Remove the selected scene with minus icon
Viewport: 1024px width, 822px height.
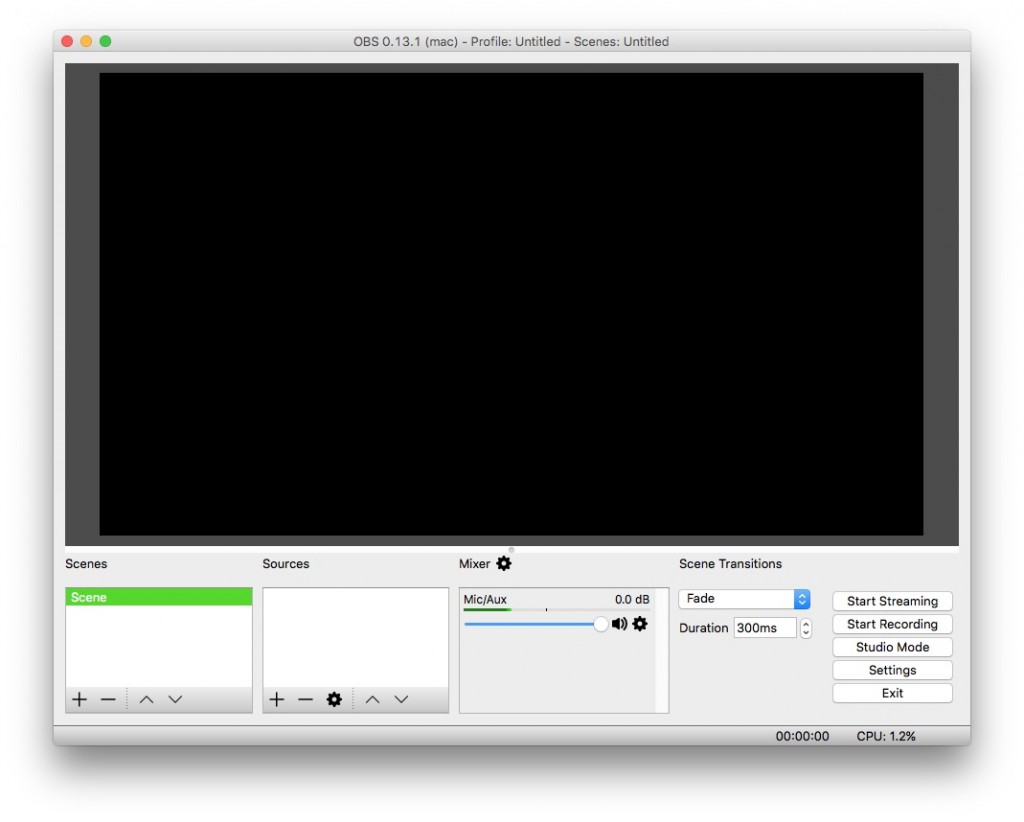(x=108, y=700)
